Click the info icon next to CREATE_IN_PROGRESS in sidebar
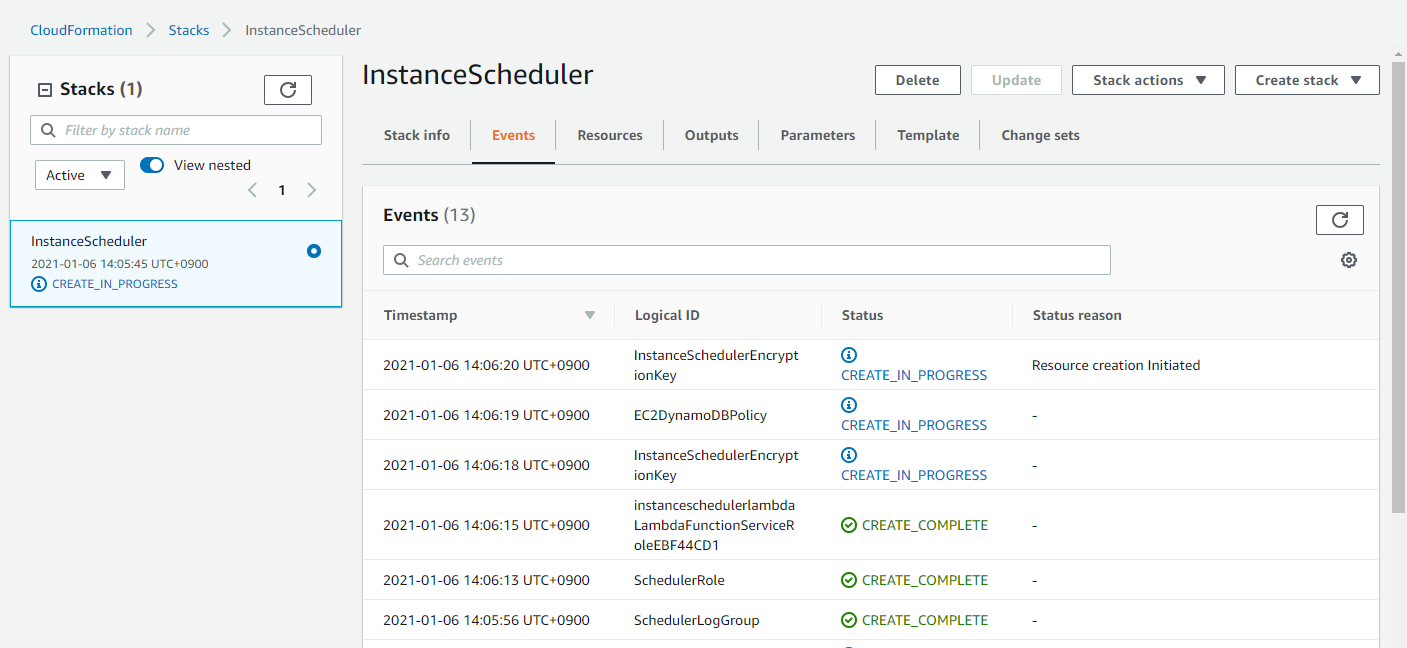This screenshot has height=648, width=1407. pyautogui.click(x=38, y=284)
